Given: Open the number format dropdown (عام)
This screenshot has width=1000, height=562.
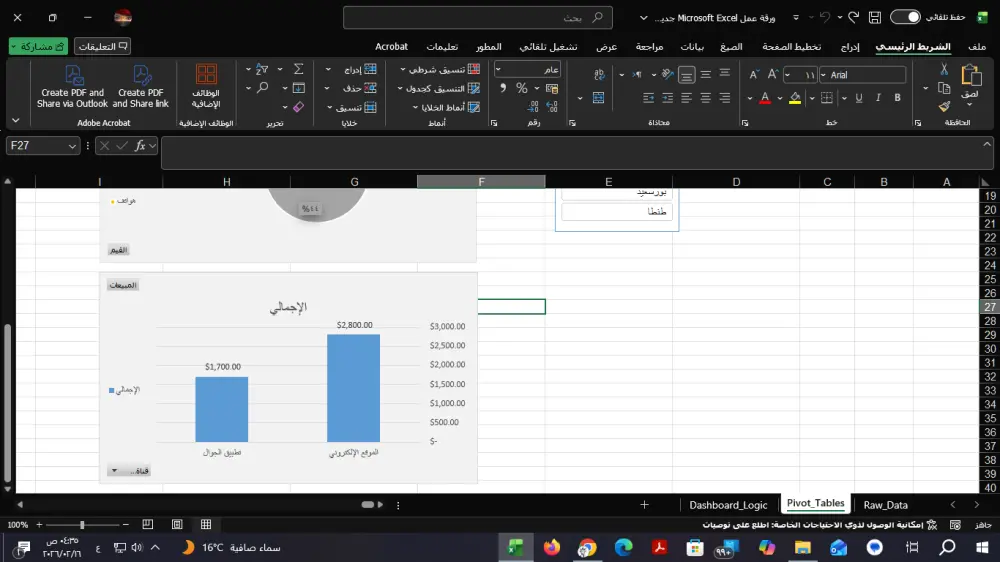Looking at the screenshot, I should coord(498,69).
